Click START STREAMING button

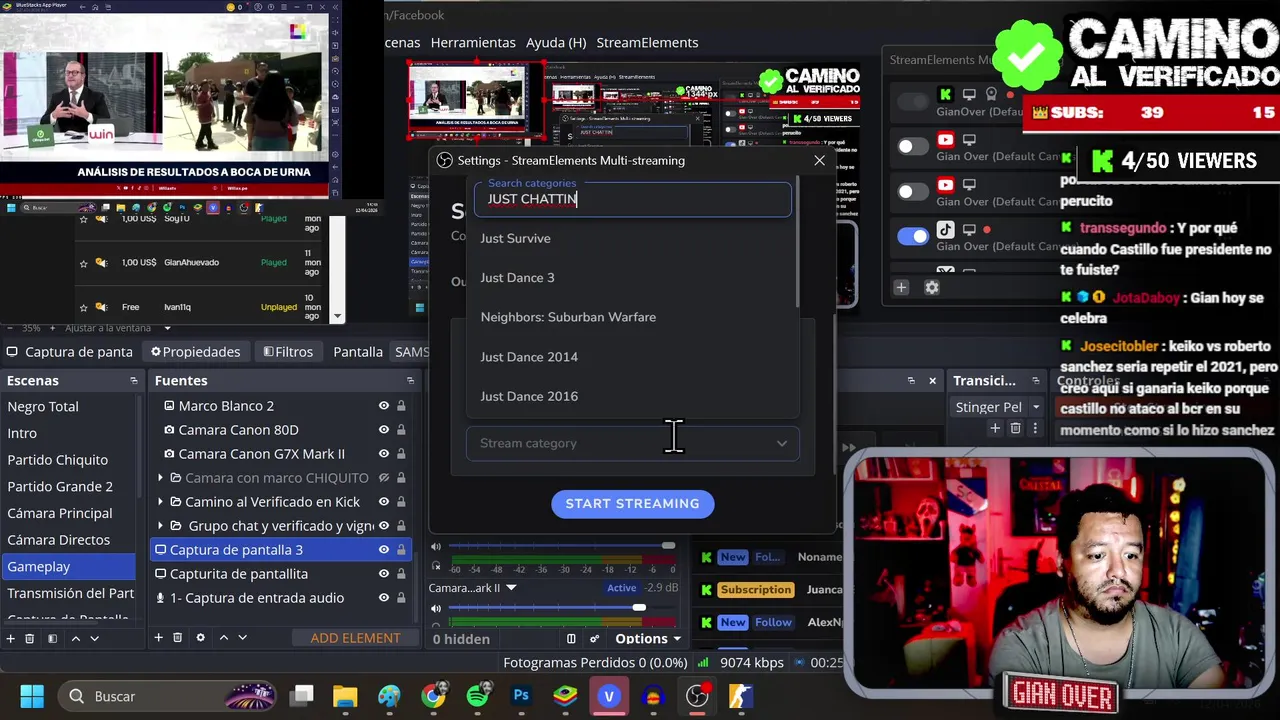(632, 504)
